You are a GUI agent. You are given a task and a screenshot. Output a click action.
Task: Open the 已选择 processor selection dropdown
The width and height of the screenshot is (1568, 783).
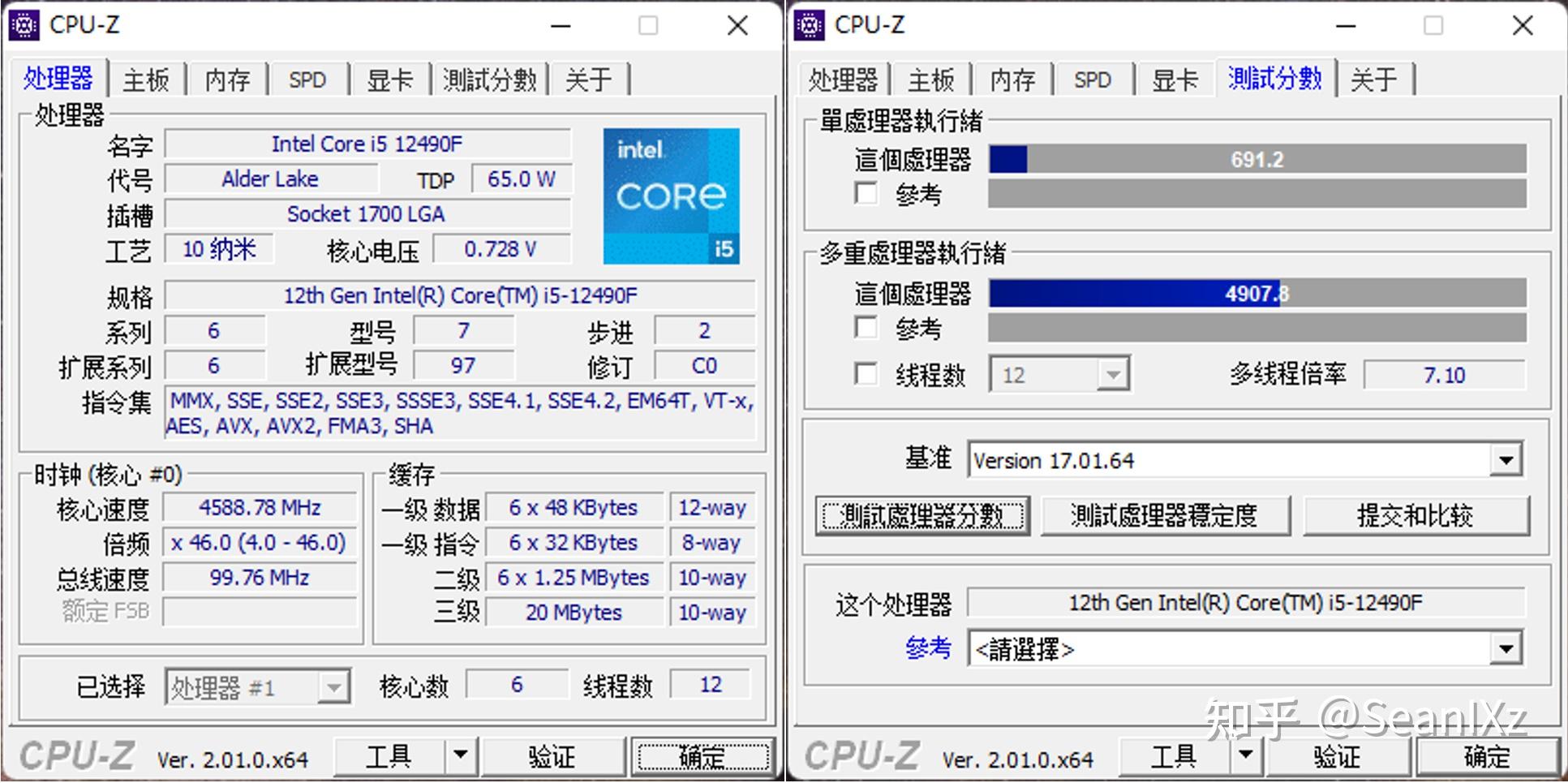pos(335,686)
